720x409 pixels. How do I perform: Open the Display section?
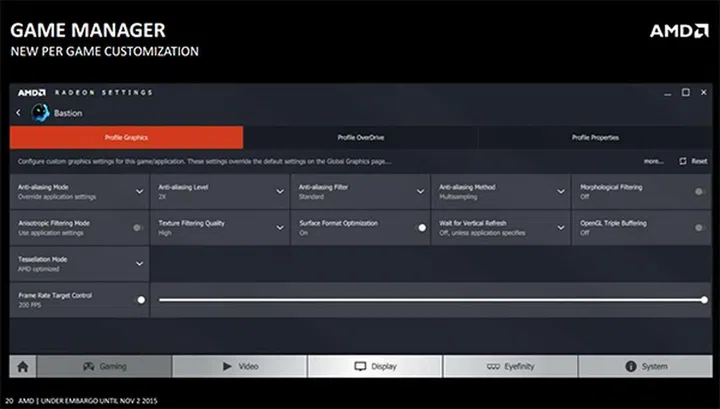coord(375,366)
